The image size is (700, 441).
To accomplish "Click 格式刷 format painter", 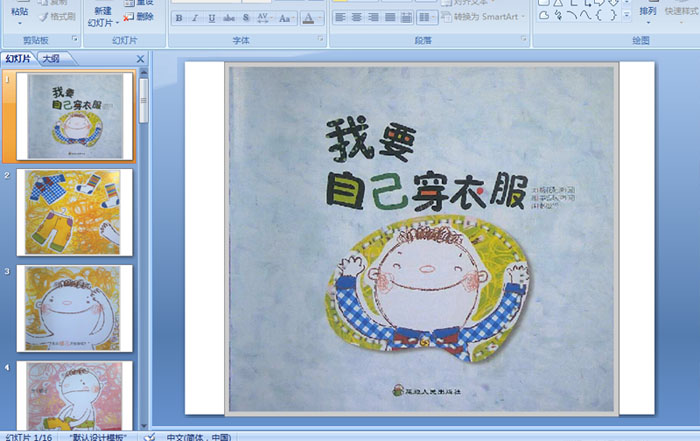I will [x=57, y=17].
